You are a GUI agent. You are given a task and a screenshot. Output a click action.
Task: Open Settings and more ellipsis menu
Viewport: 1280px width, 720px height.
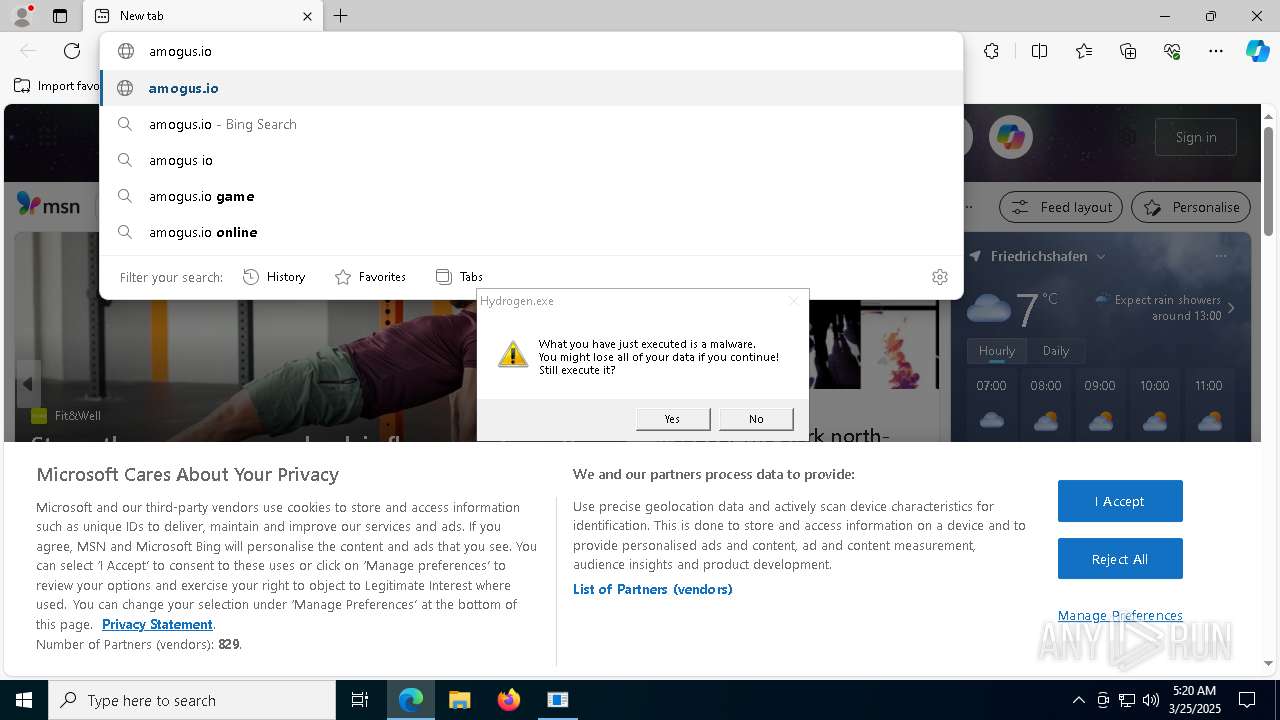[1216, 51]
